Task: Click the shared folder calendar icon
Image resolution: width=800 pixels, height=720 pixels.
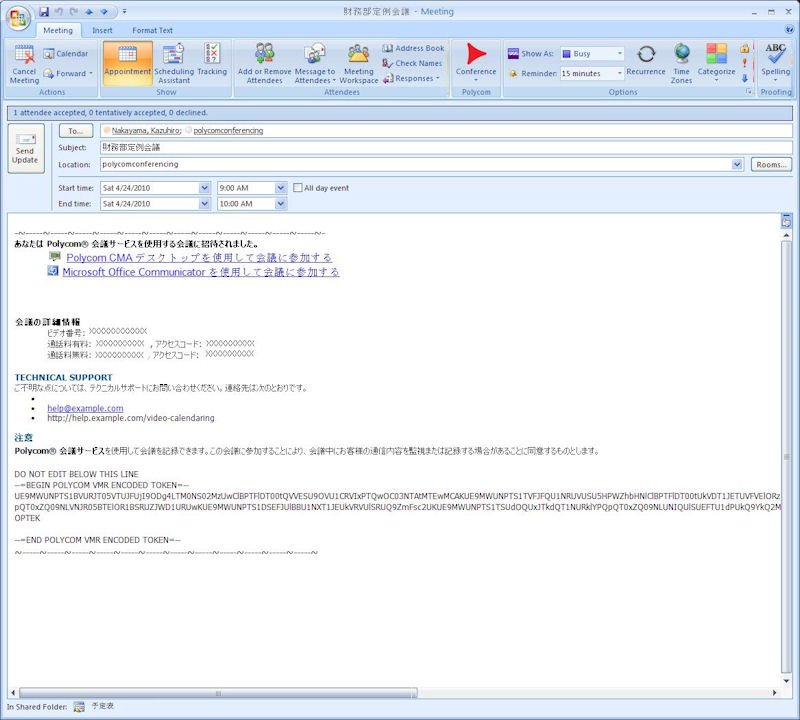Action: pyautogui.click(x=79, y=707)
